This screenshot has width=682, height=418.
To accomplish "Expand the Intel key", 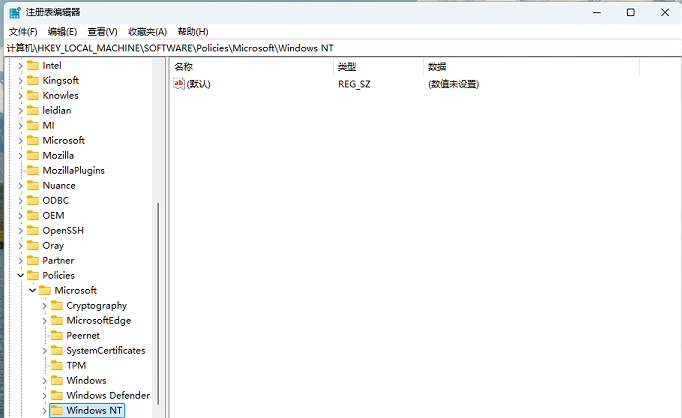I will pos(20,66).
